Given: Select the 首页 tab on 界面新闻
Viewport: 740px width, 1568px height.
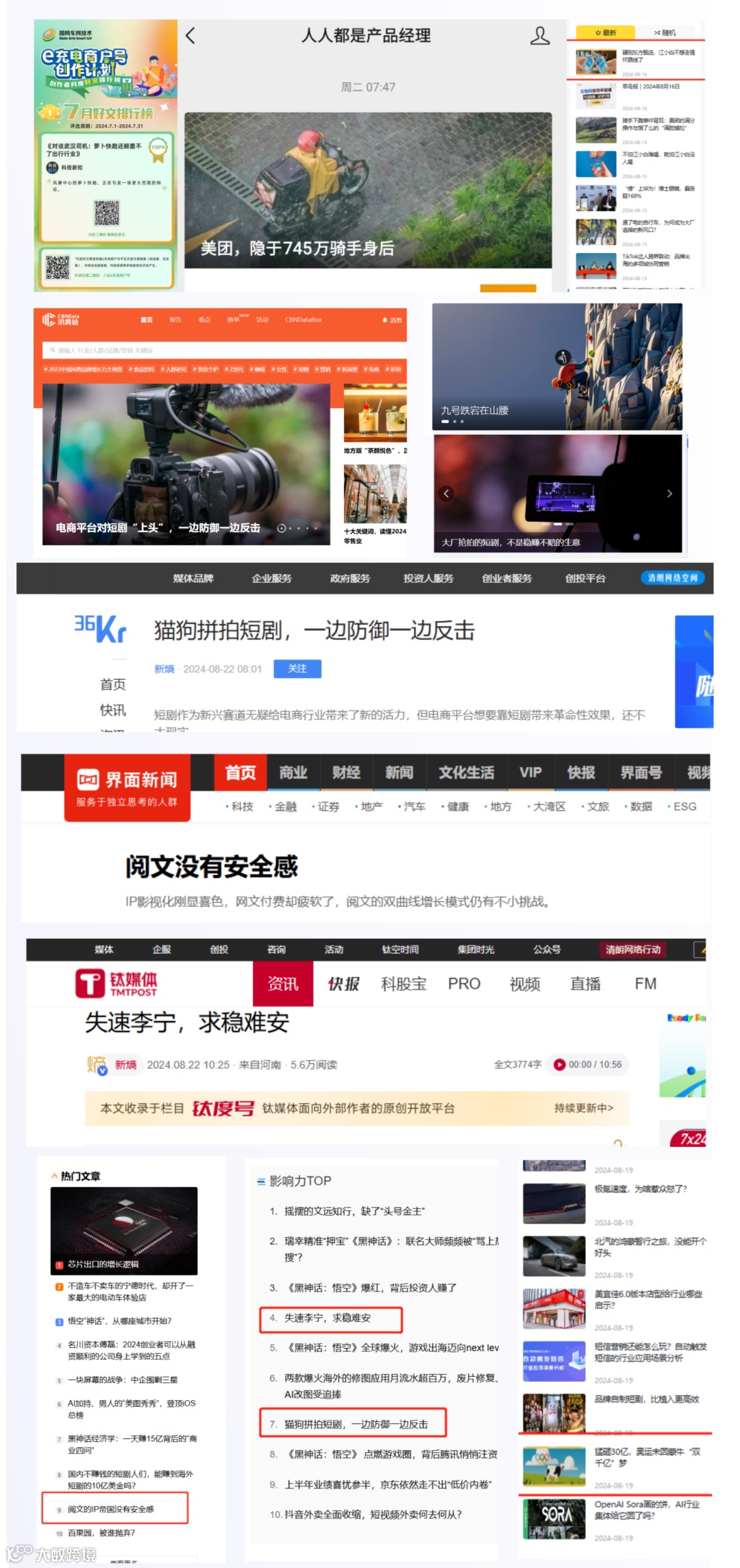Looking at the screenshot, I should coord(241,773).
